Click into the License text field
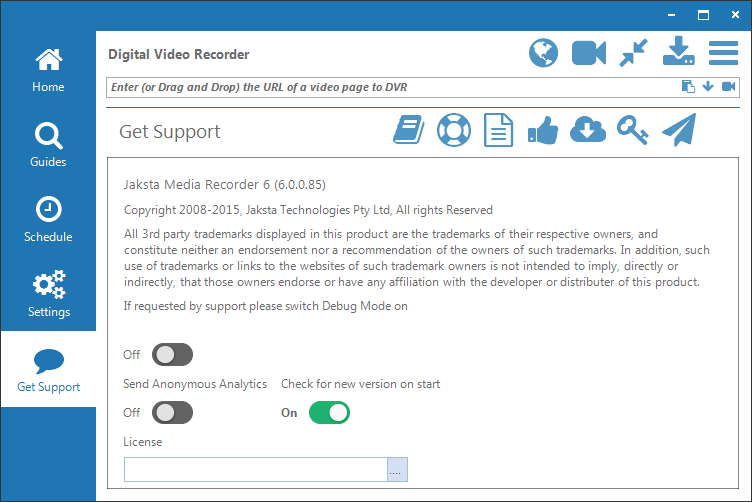The height and width of the screenshot is (502, 752). click(256, 469)
